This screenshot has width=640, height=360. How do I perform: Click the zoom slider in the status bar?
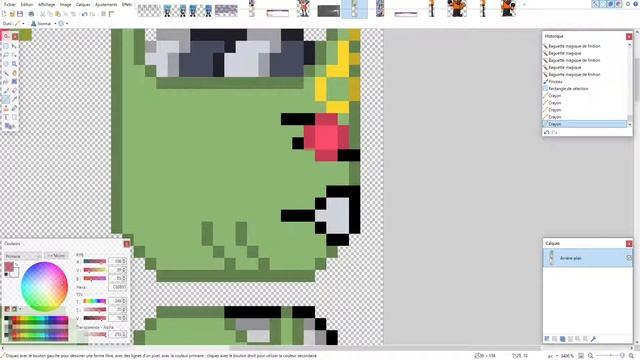click(x=610, y=356)
